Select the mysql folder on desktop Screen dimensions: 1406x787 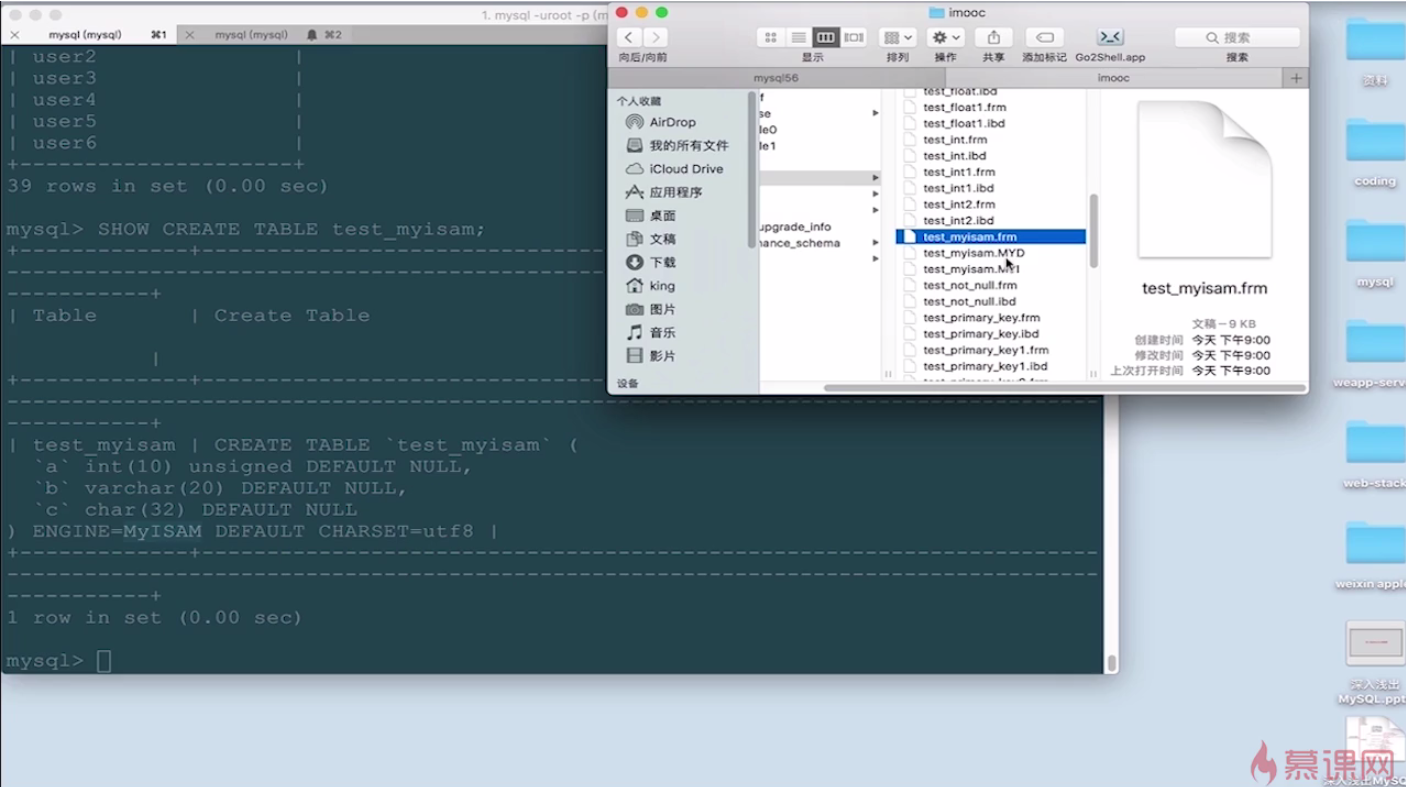1375,251
